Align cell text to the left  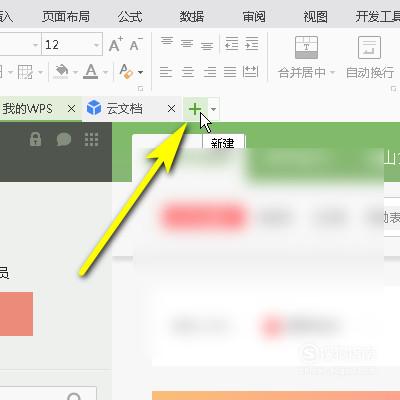tap(166, 72)
